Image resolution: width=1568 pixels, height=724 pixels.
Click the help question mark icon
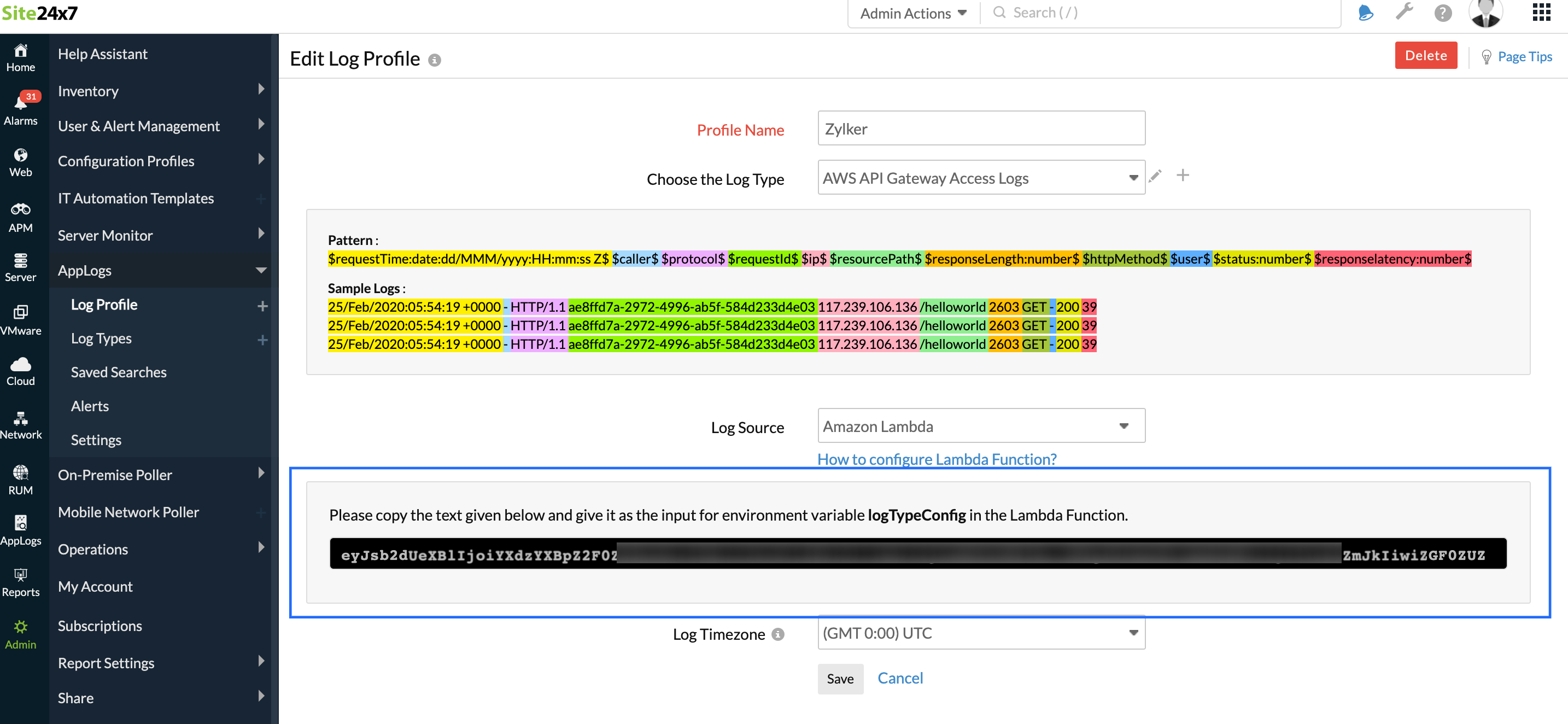(1442, 13)
